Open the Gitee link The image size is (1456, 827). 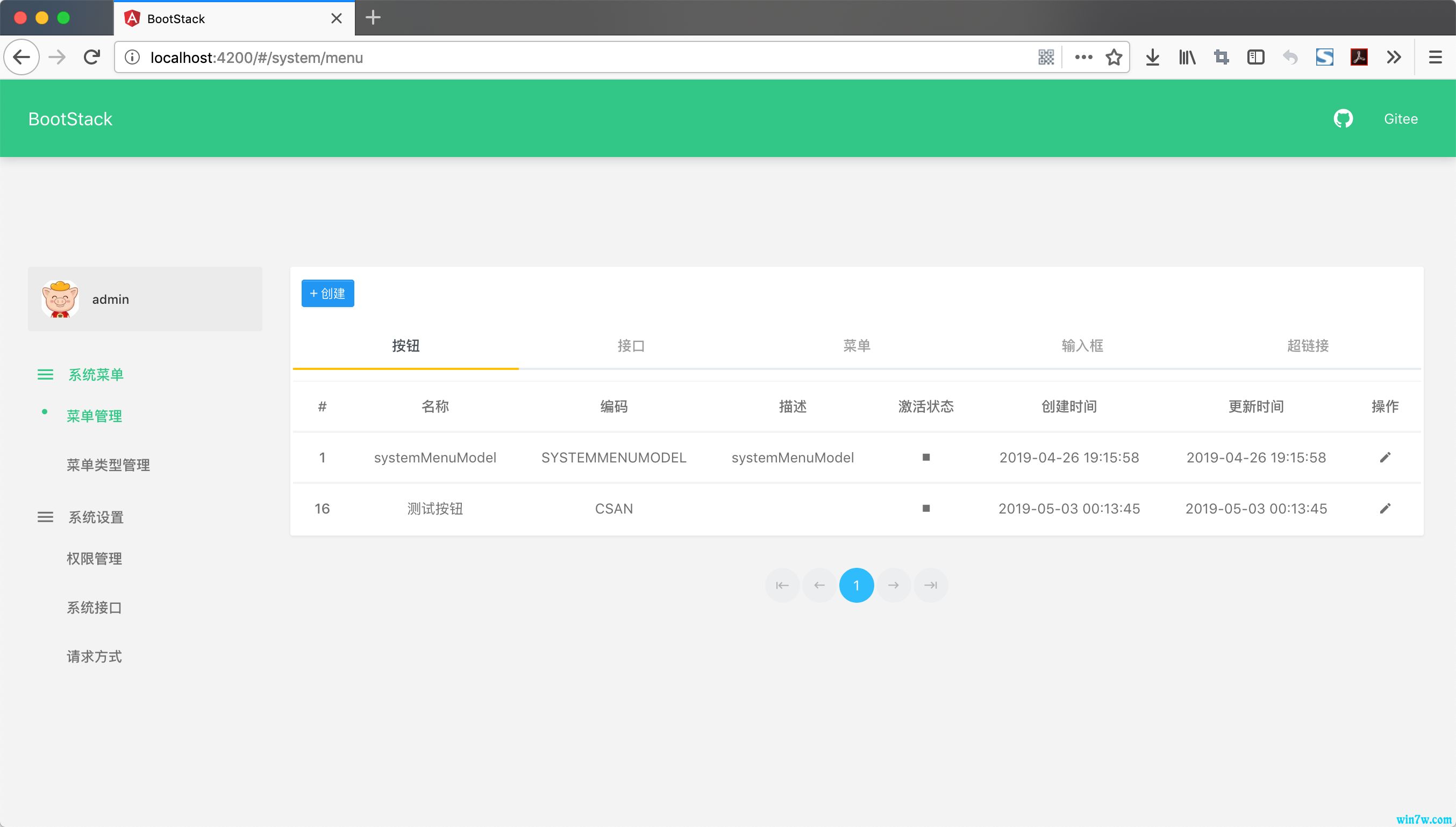click(x=1400, y=119)
